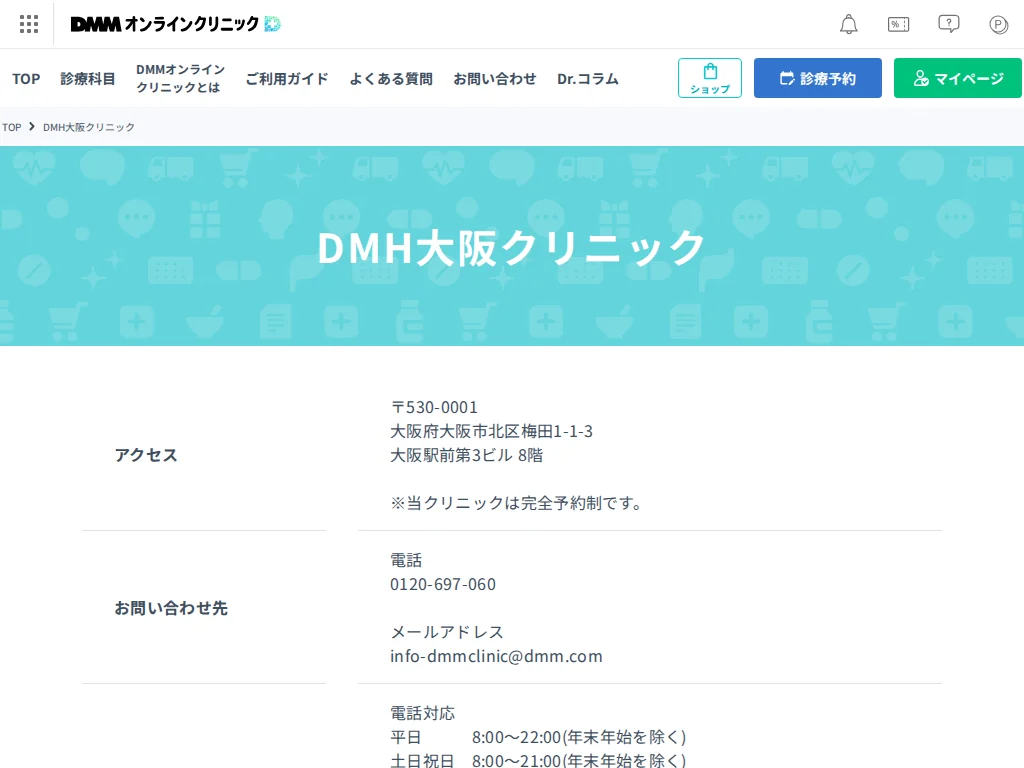Click the DMH大阪クリニック page heading
The image size is (1024, 768).
click(511, 248)
